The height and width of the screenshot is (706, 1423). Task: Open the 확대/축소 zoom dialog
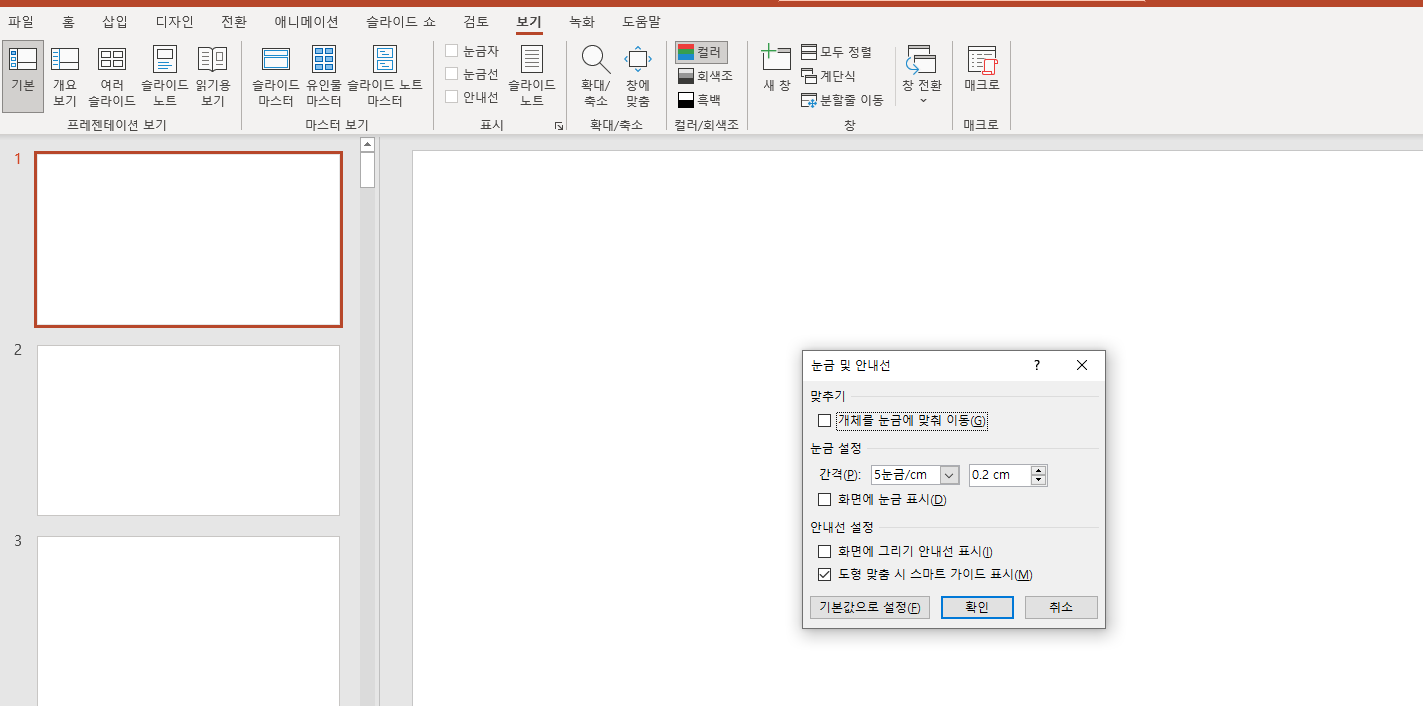point(595,72)
